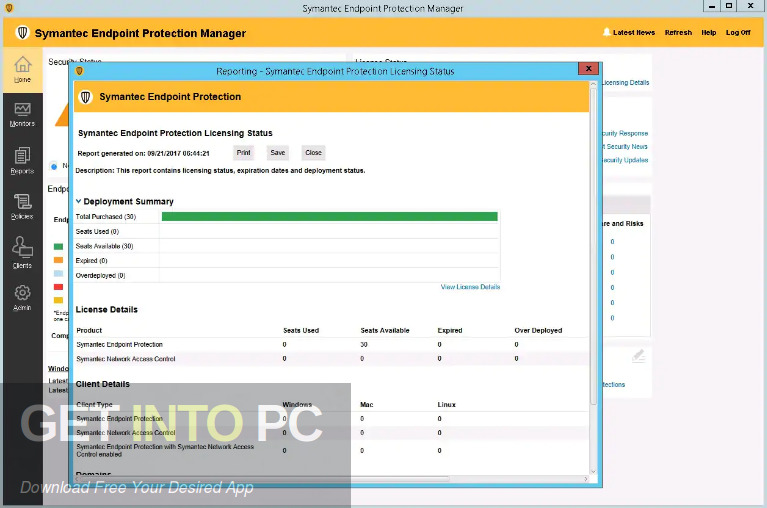
Task: Open the Policies section in the sidebar
Action: click(23, 206)
